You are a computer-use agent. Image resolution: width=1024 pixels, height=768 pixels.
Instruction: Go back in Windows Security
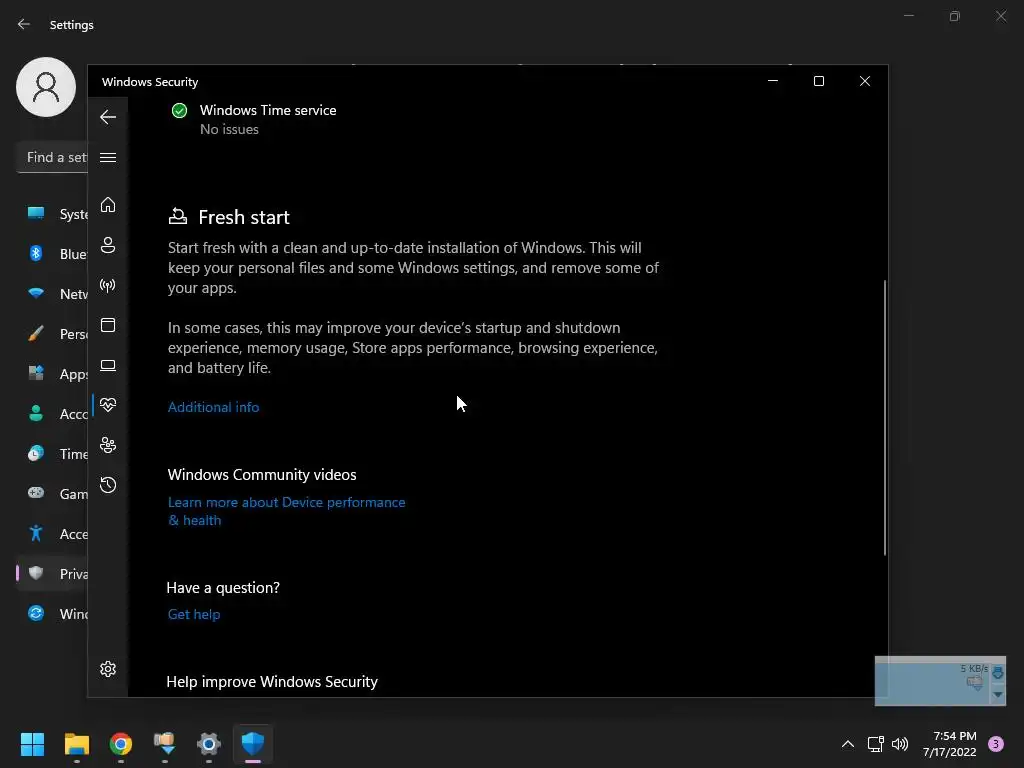(x=108, y=118)
